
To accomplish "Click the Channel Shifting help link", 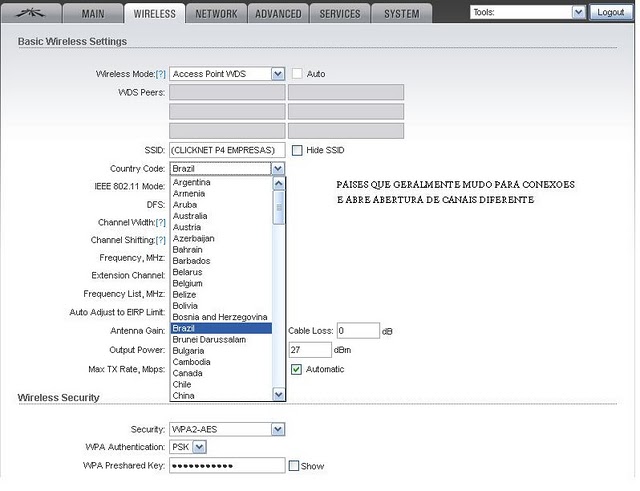I will click(161, 240).
